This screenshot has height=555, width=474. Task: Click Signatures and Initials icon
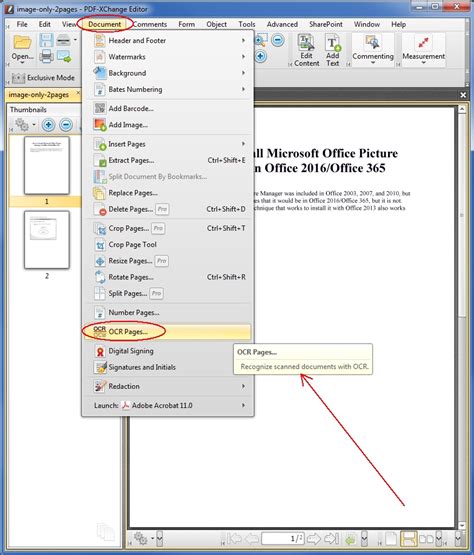click(x=100, y=367)
